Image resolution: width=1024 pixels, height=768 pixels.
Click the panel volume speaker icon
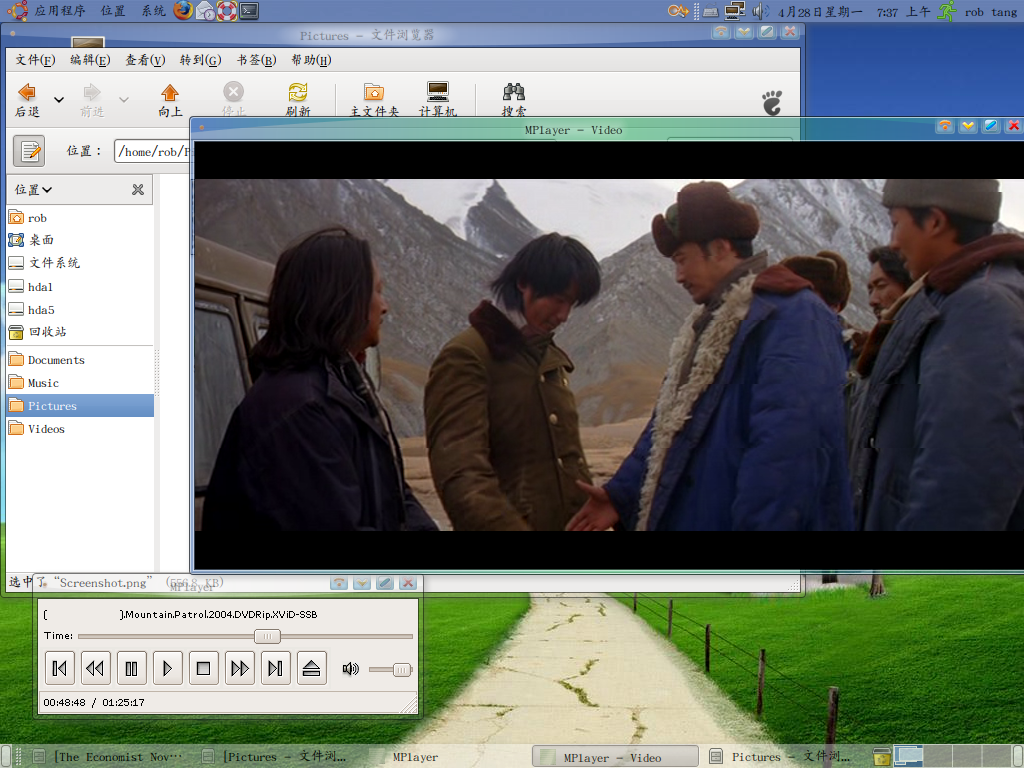click(760, 11)
